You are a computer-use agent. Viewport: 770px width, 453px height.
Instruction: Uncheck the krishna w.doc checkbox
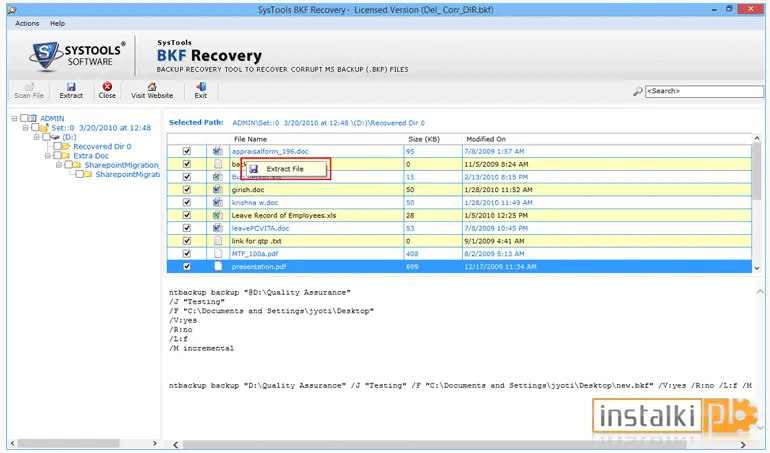point(187,202)
